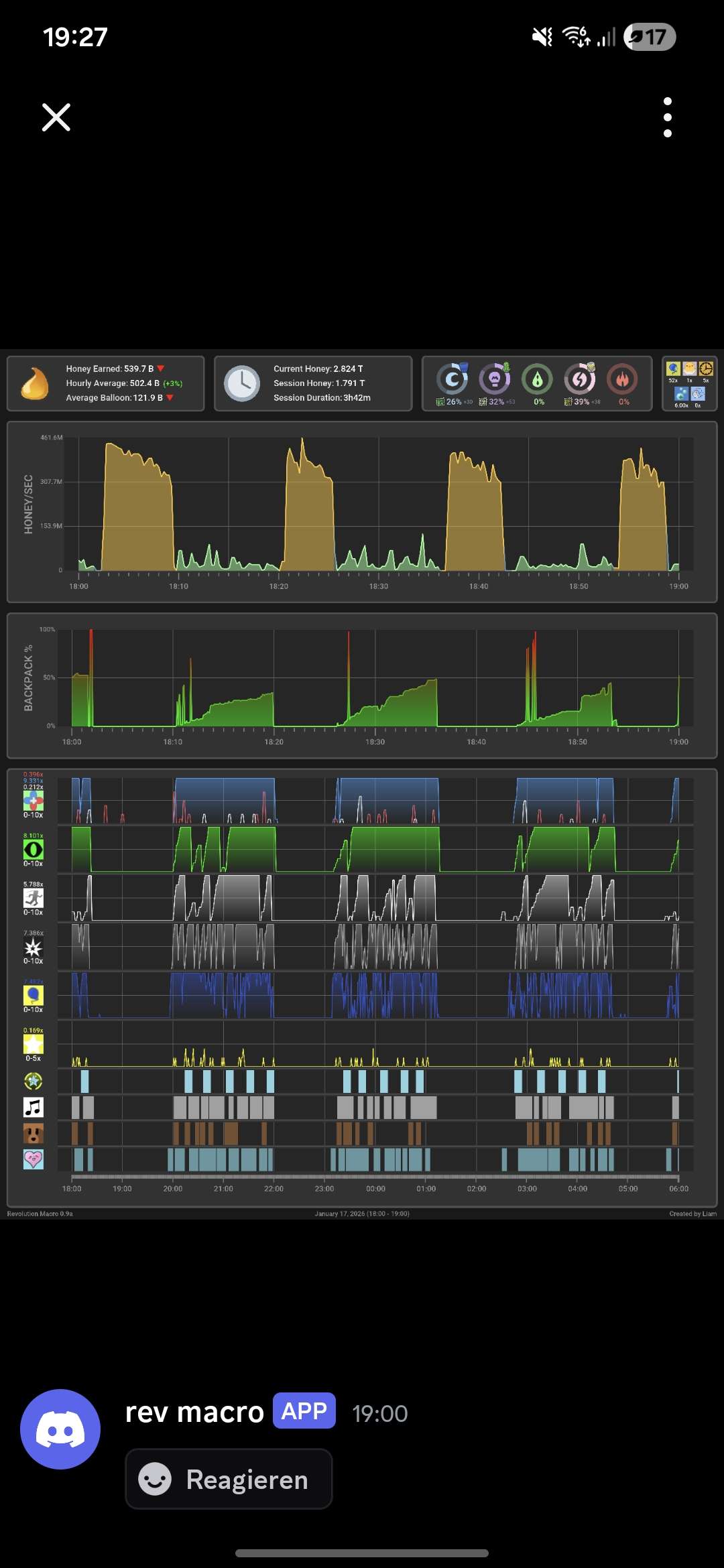
Task: Tap the HONEY/SEC axis label
Action: coord(28,505)
